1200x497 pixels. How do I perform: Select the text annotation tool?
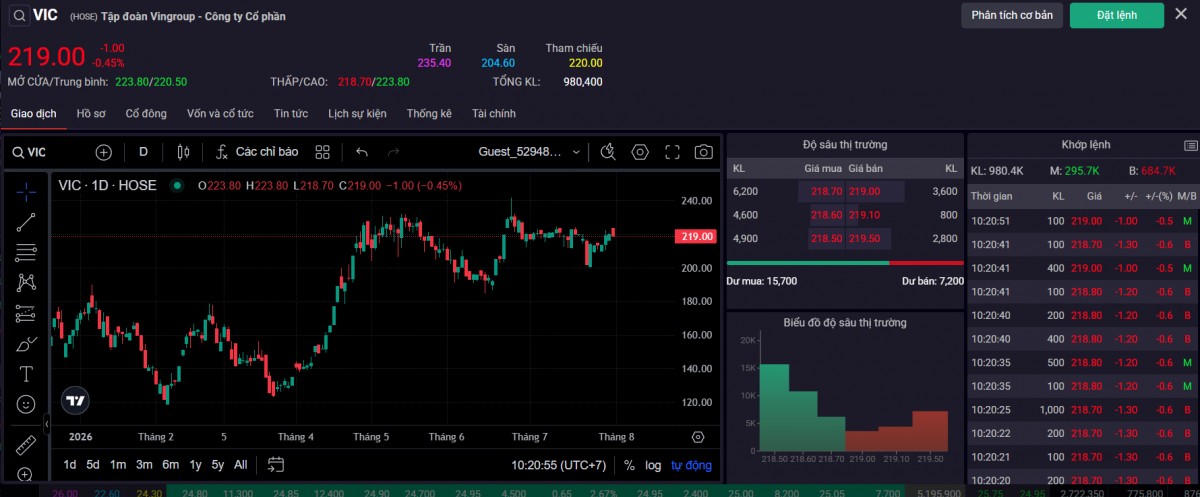[26, 375]
